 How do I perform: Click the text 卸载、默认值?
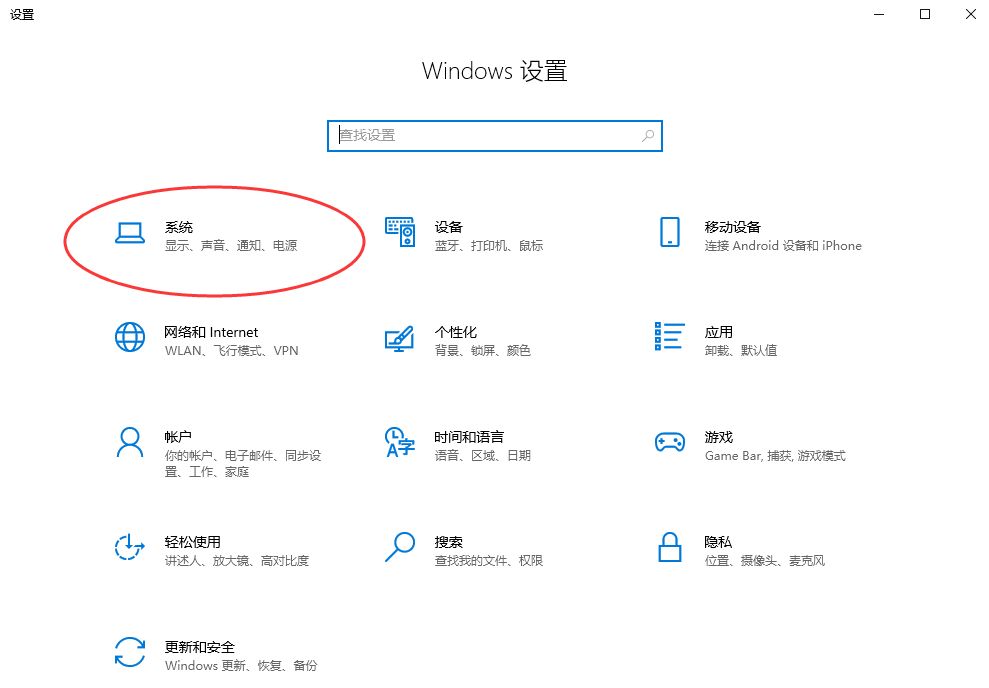coord(741,351)
